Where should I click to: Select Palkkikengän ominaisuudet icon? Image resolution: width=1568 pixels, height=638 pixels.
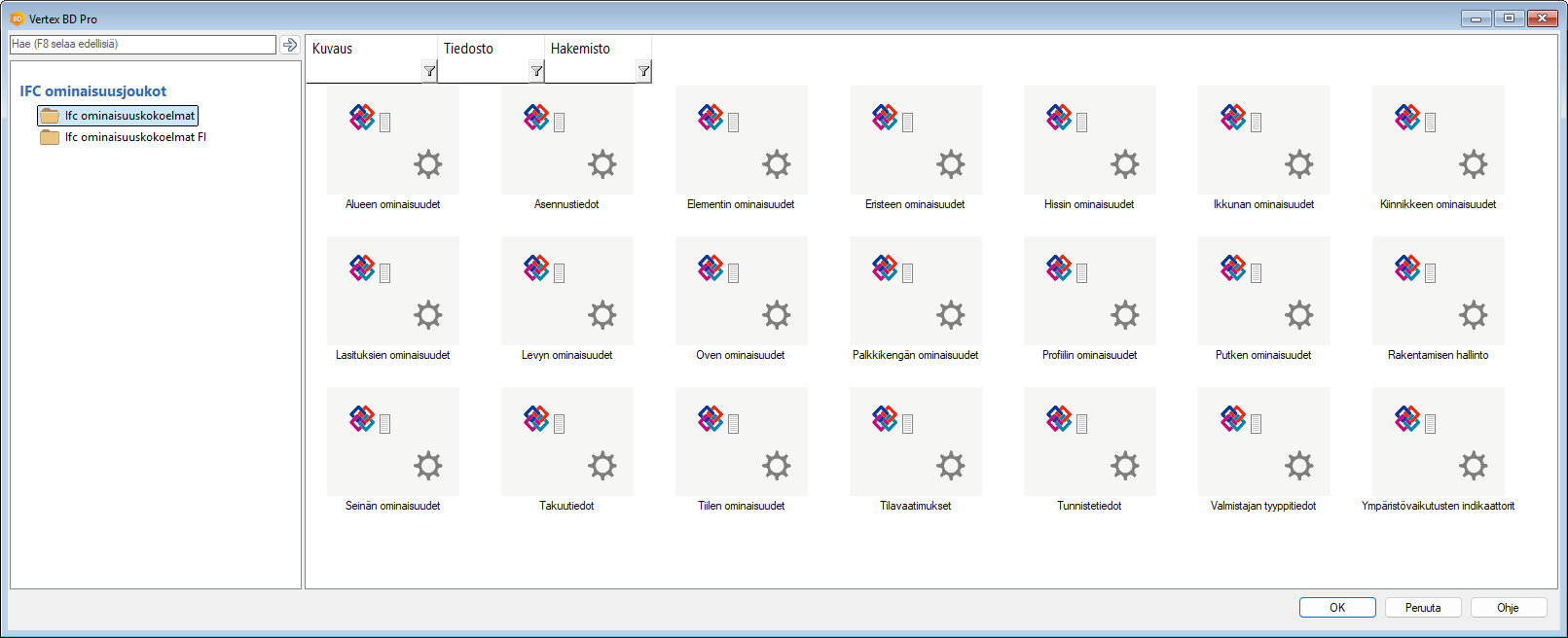click(x=916, y=291)
